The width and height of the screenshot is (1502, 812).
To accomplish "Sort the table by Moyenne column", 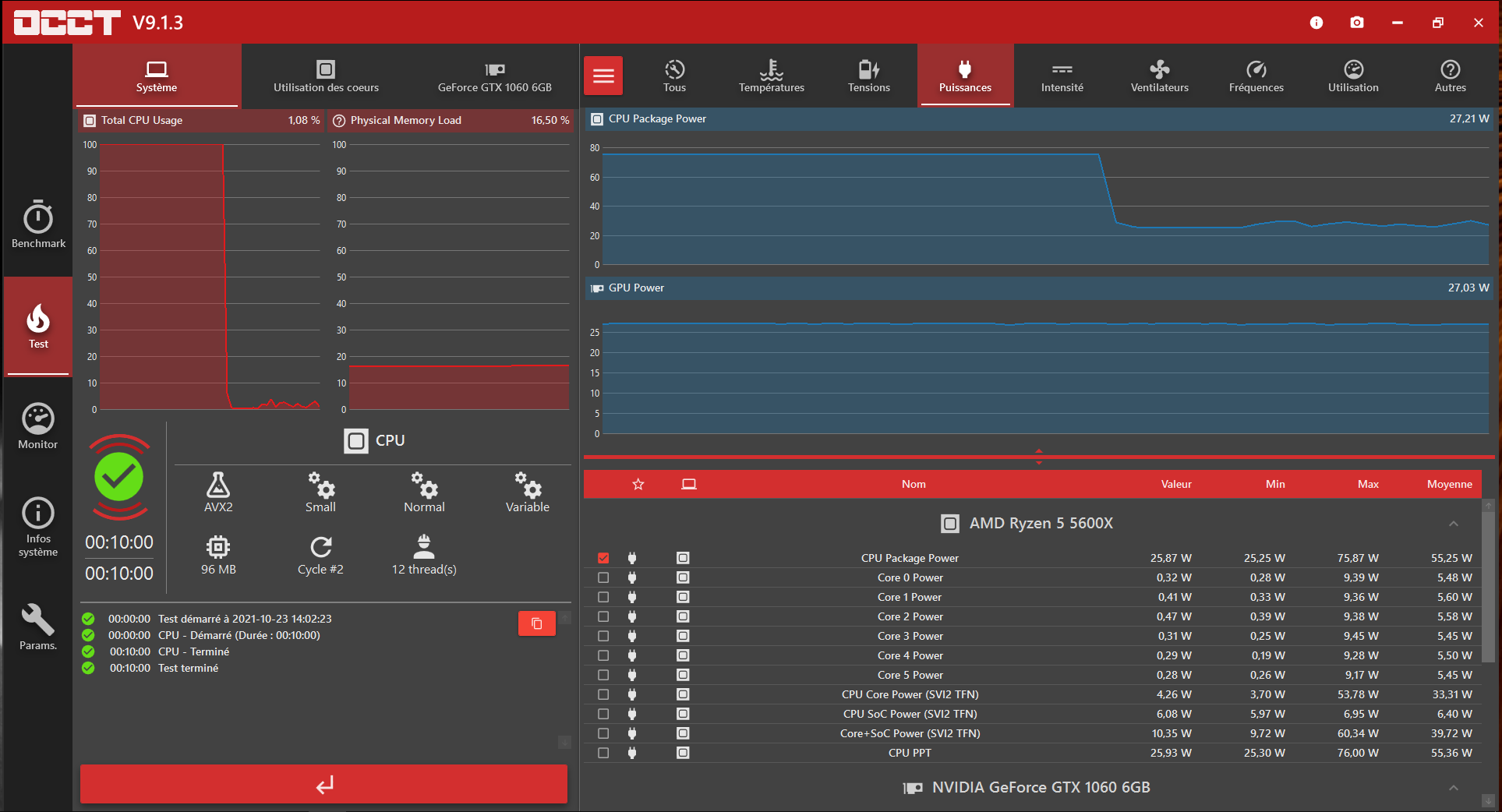I will [x=1450, y=484].
